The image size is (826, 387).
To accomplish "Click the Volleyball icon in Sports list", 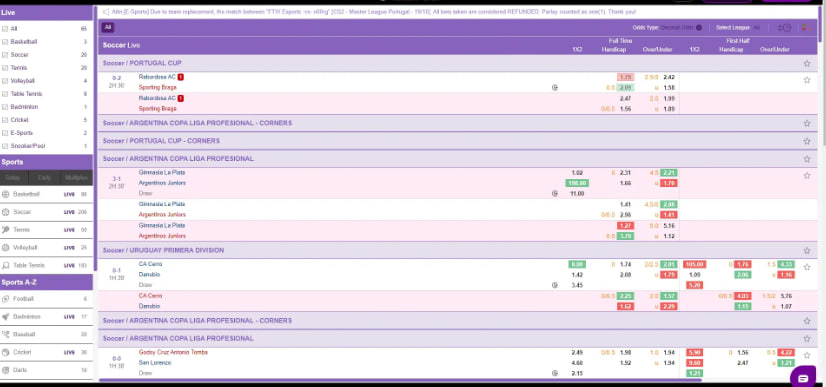I will pos(6,247).
